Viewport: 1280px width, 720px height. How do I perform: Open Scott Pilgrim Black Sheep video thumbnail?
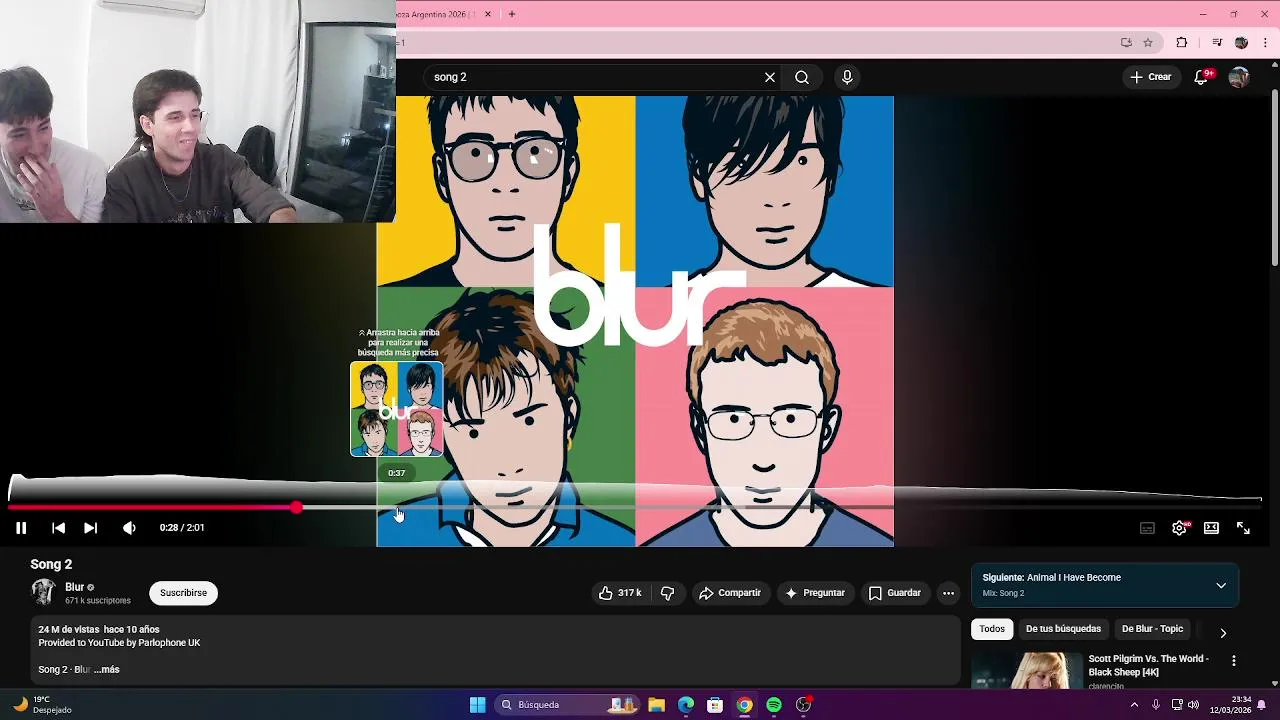tap(1026, 670)
